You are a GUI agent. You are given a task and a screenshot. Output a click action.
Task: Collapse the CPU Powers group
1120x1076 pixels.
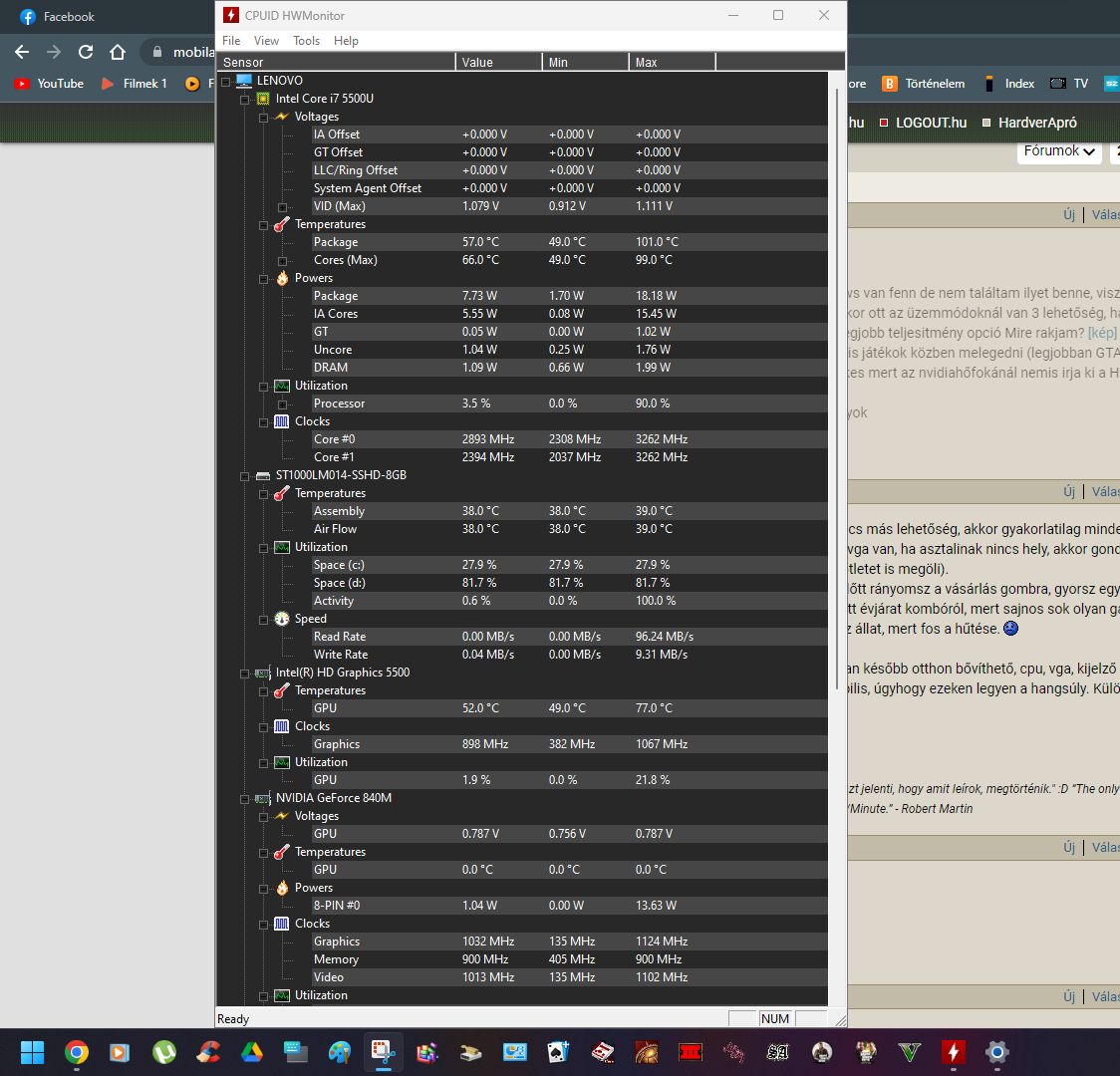coord(264,279)
